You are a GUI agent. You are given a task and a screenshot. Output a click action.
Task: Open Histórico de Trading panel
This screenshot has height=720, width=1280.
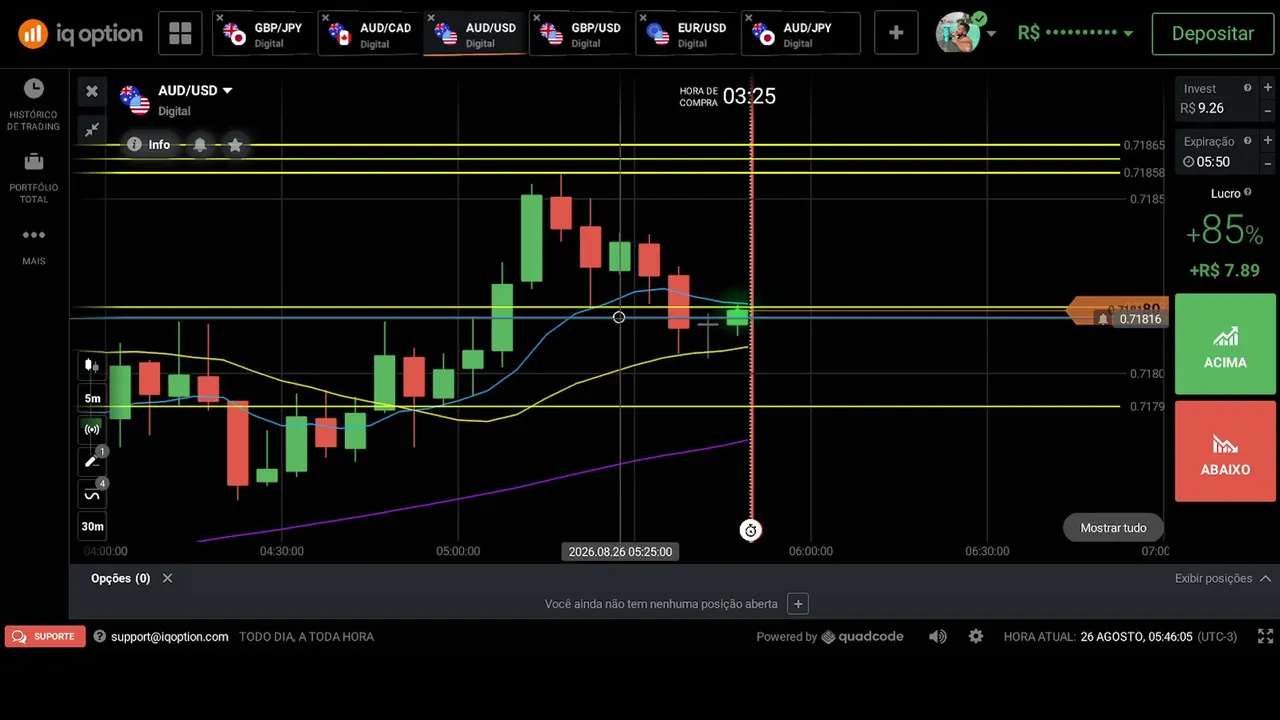pos(34,105)
